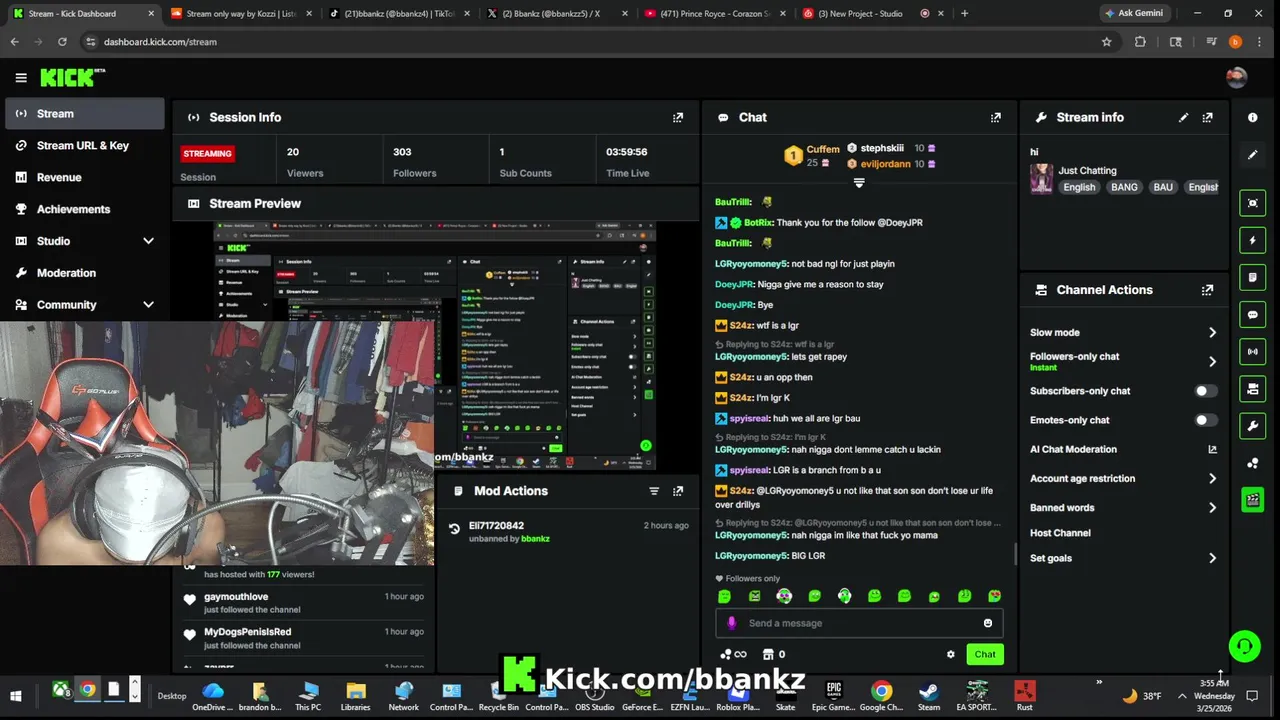Focus the Send a message field
The height and width of the screenshot is (720, 1280).
859,623
